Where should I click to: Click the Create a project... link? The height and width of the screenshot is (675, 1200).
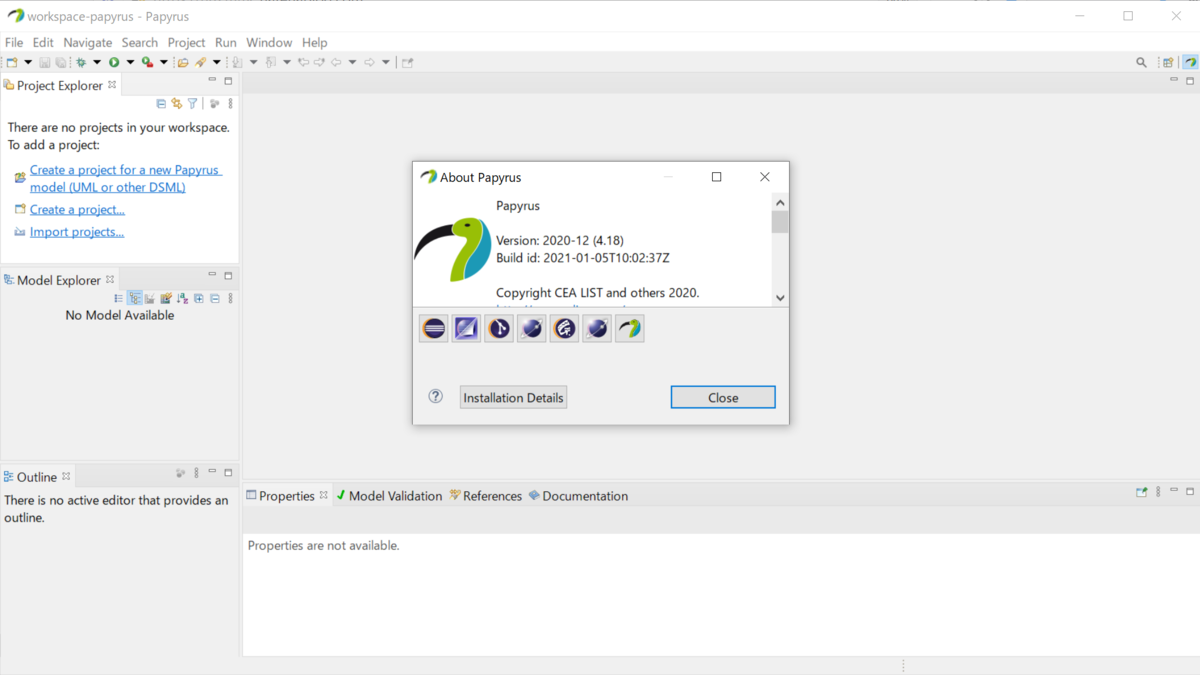click(77, 210)
